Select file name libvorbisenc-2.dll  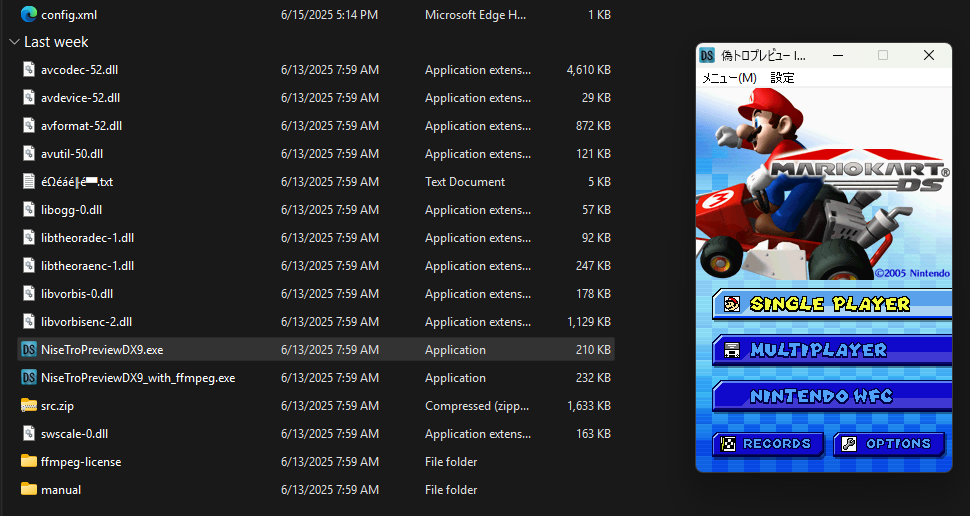coord(86,322)
